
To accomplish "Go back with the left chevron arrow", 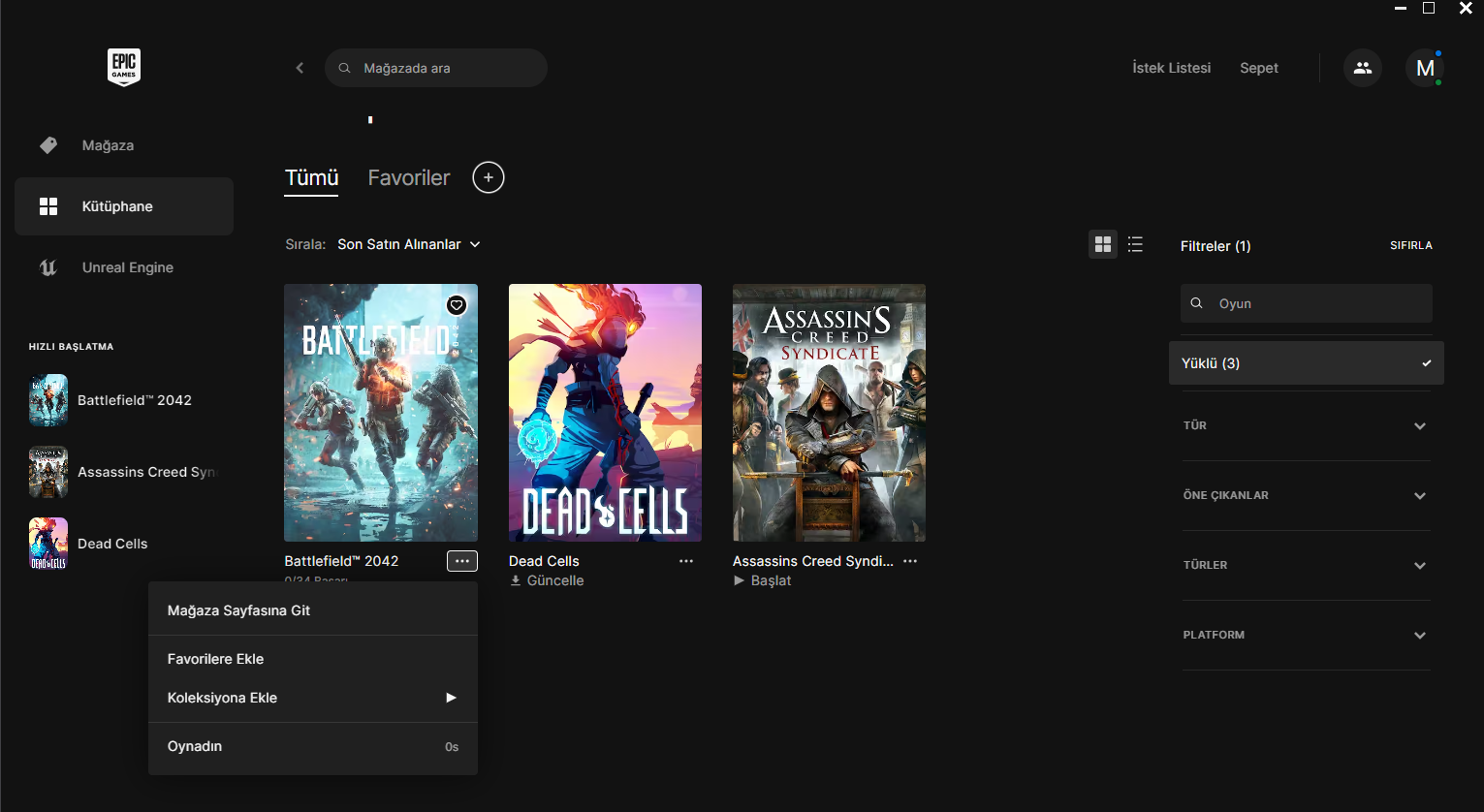I will pyautogui.click(x=300, y=68).
